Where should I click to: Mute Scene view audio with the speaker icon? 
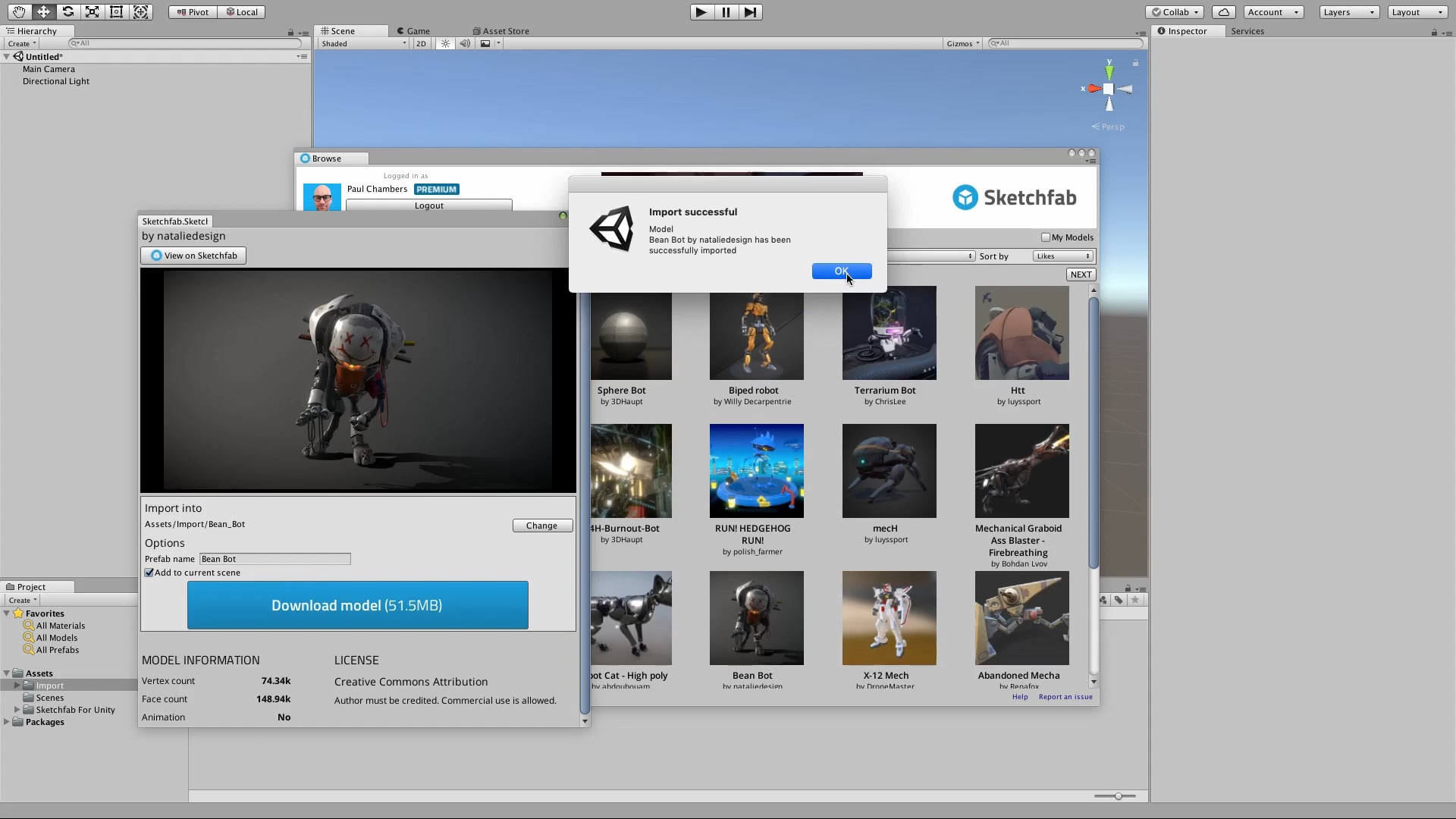pos(465,43)
